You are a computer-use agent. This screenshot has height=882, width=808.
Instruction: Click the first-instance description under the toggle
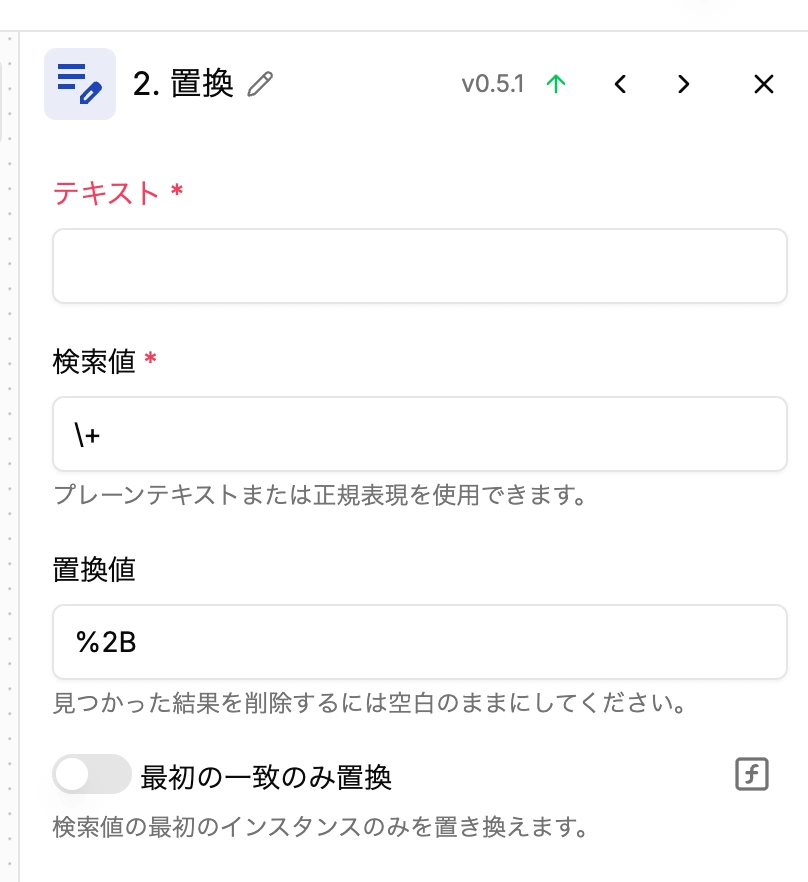point(320,827)
